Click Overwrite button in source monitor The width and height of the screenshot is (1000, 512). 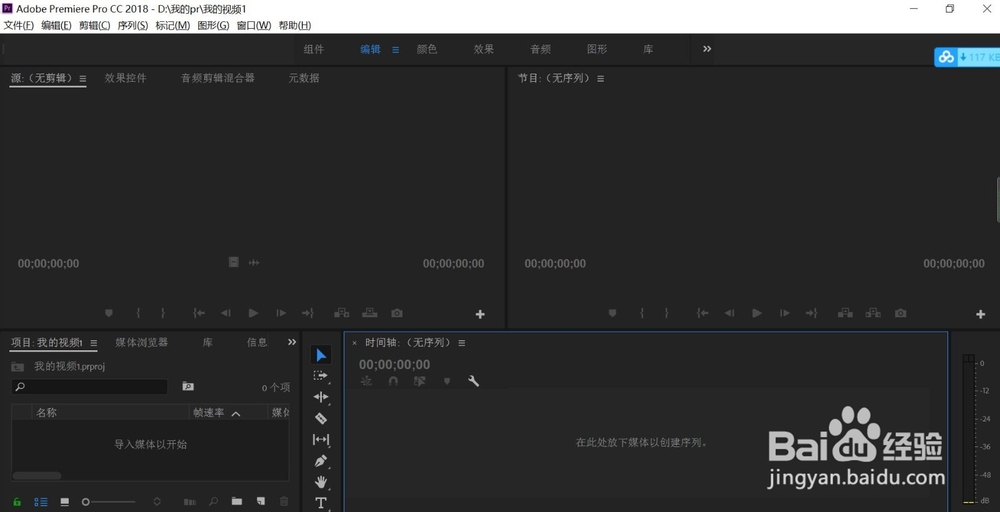coord(370,313)
